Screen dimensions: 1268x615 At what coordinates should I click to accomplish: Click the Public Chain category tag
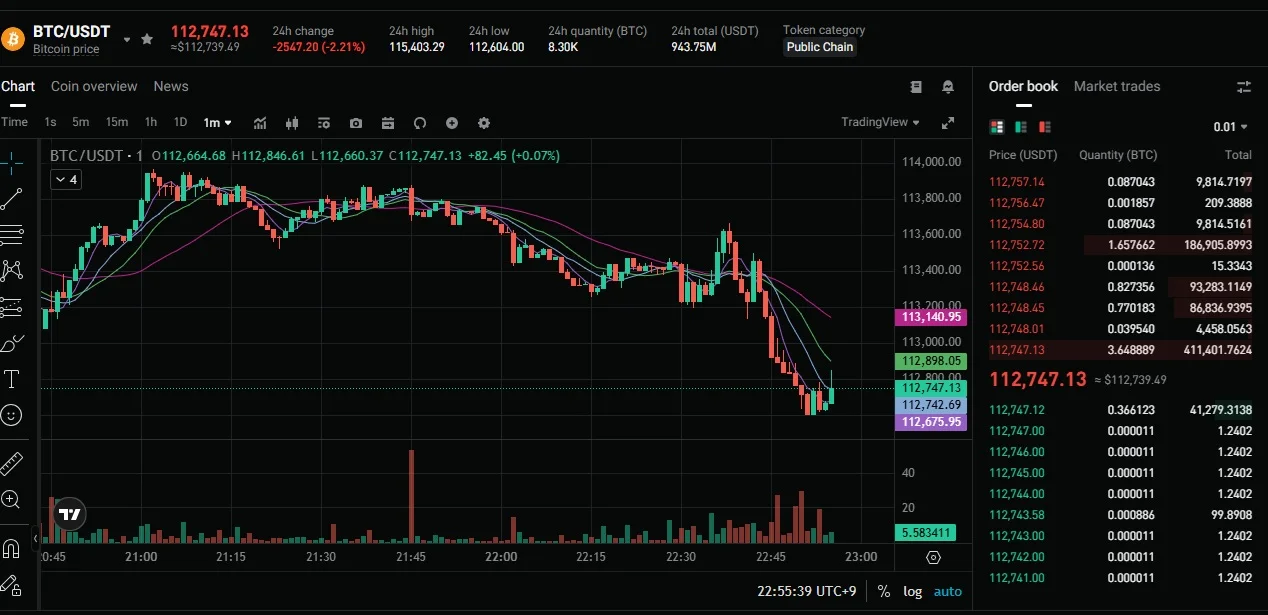(x=820, y=47)
